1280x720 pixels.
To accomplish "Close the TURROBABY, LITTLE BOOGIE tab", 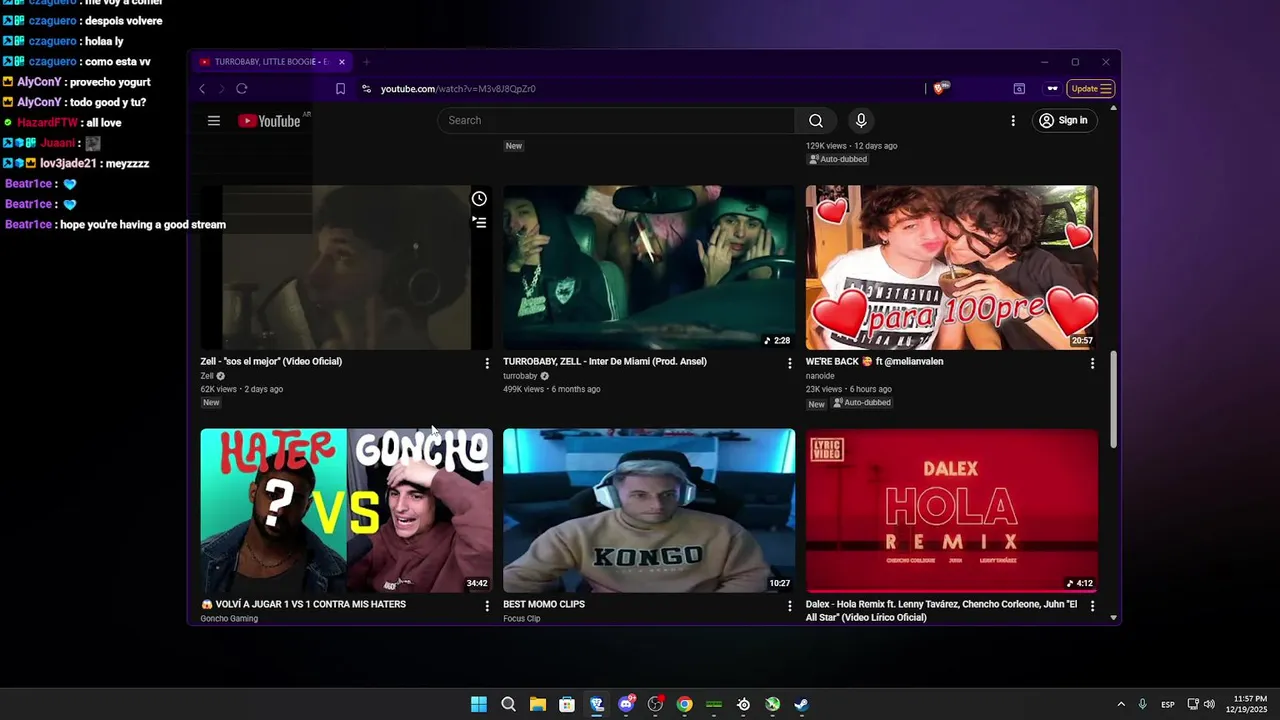I will click(341, 62).
